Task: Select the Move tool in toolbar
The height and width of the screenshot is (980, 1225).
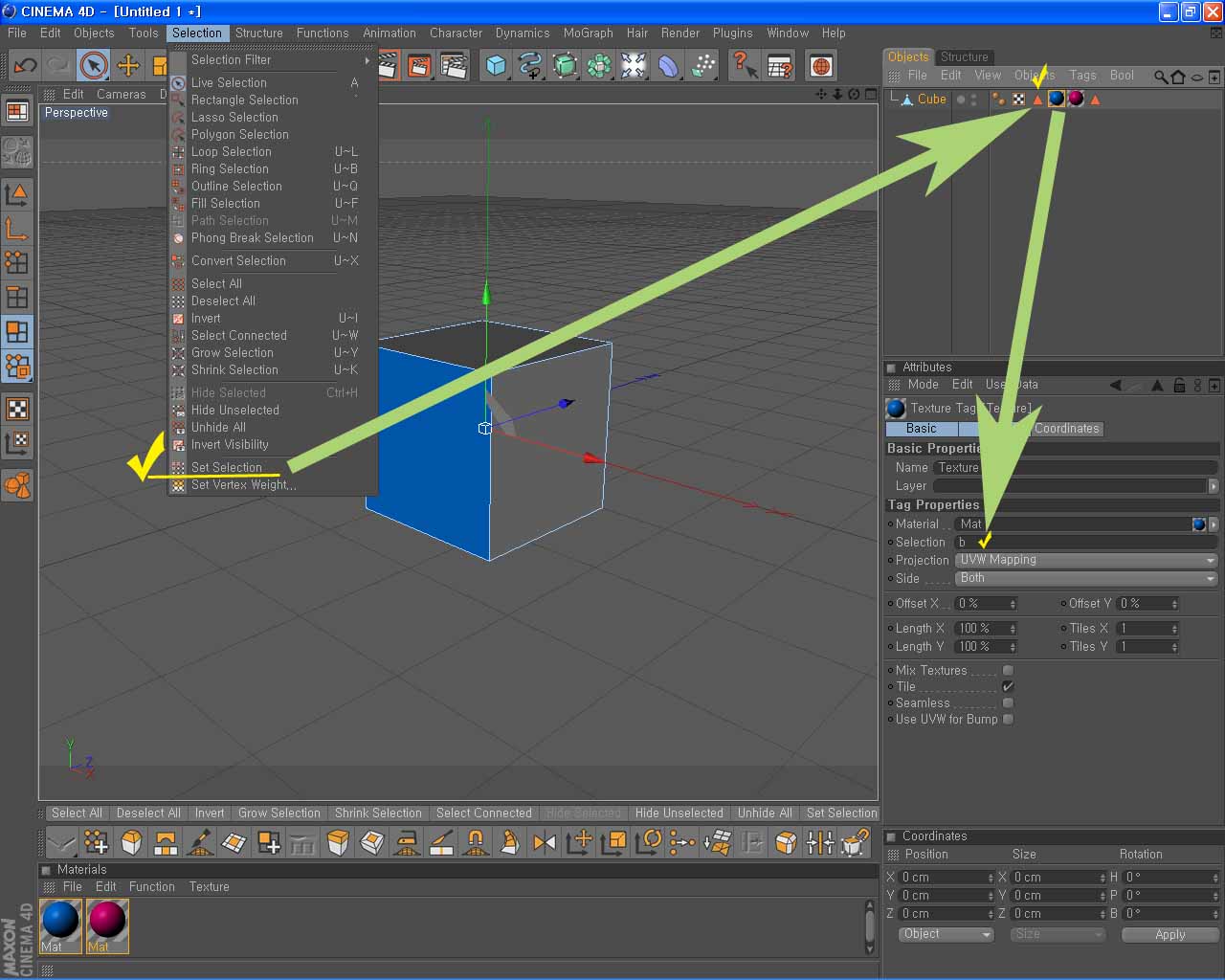Action: (127, 65)
